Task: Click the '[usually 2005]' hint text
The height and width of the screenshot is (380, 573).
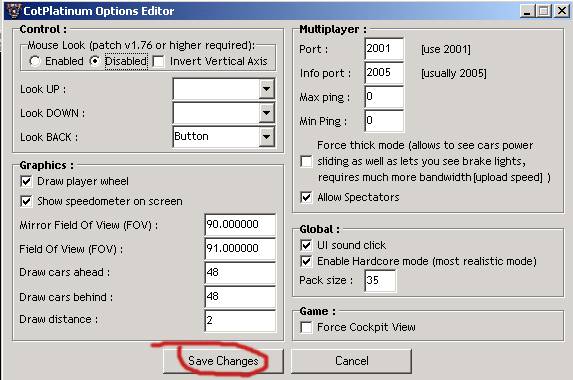Action: (x=454, y=73)
